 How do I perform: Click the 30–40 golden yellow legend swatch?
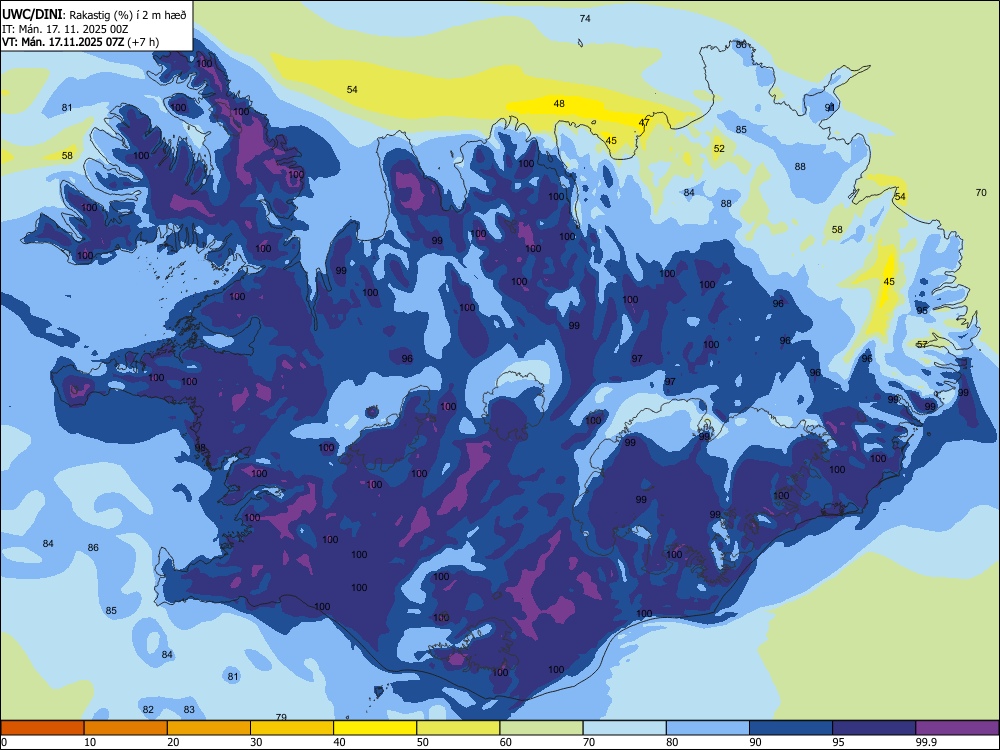[292, 728]
